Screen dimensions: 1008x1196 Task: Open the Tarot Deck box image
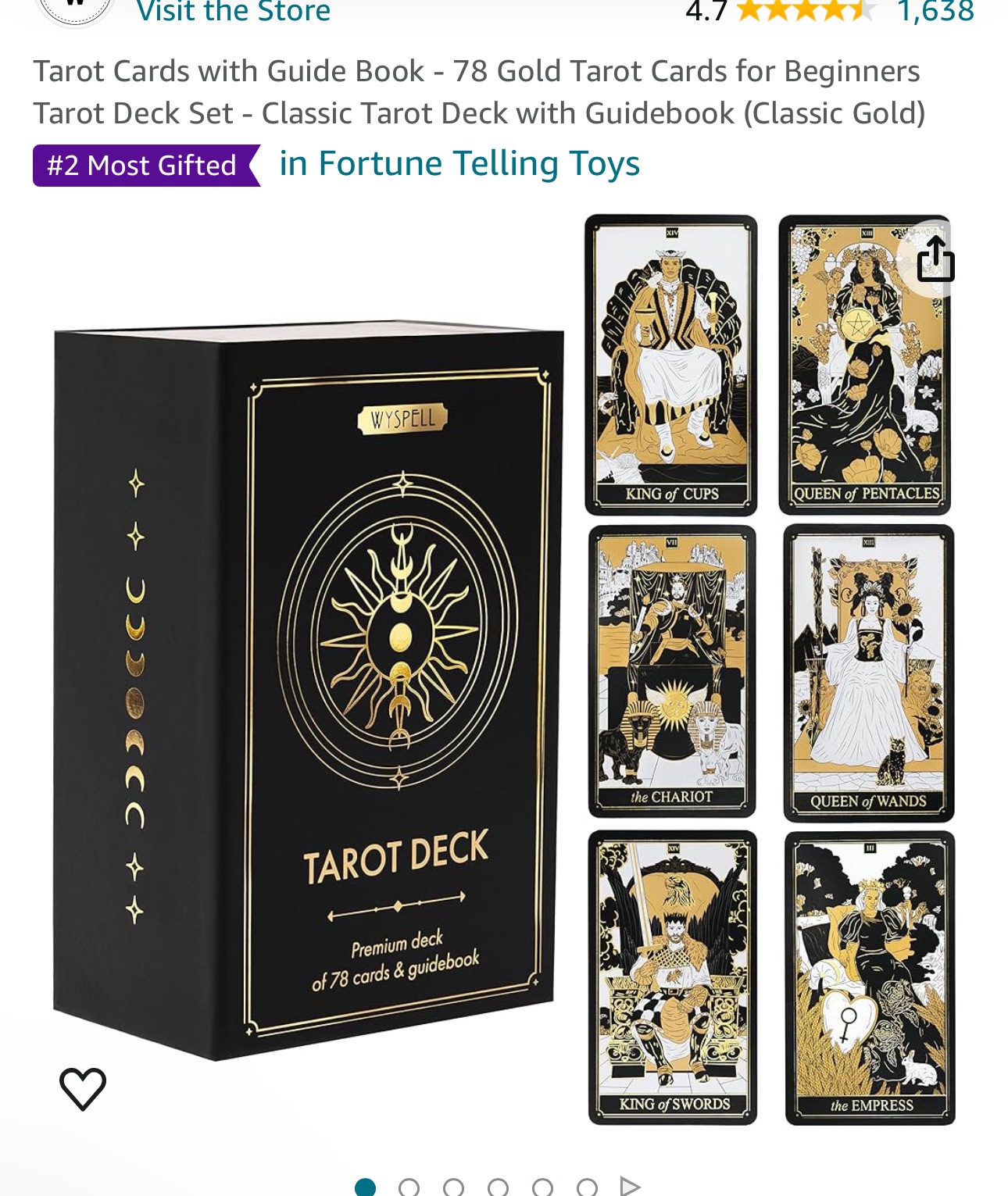point(309,691)
